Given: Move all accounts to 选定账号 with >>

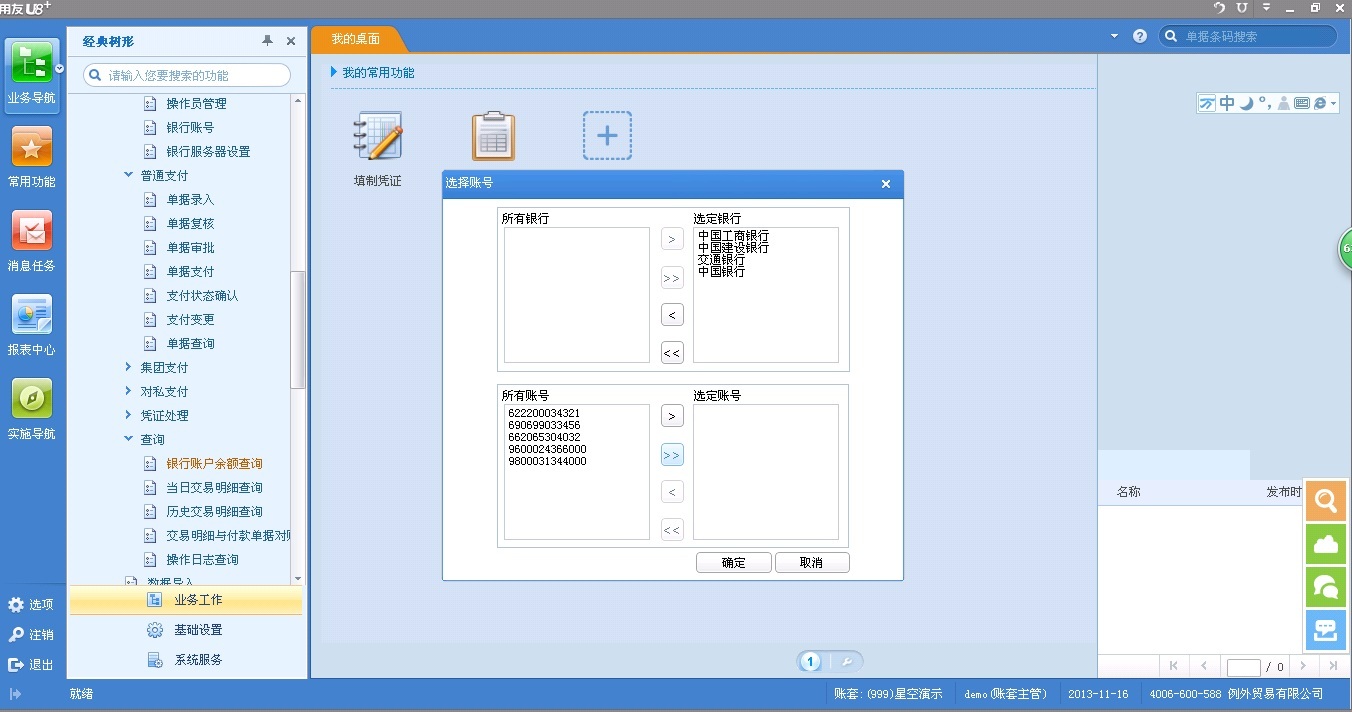Looking at the screenshot, I should [672, 455].
